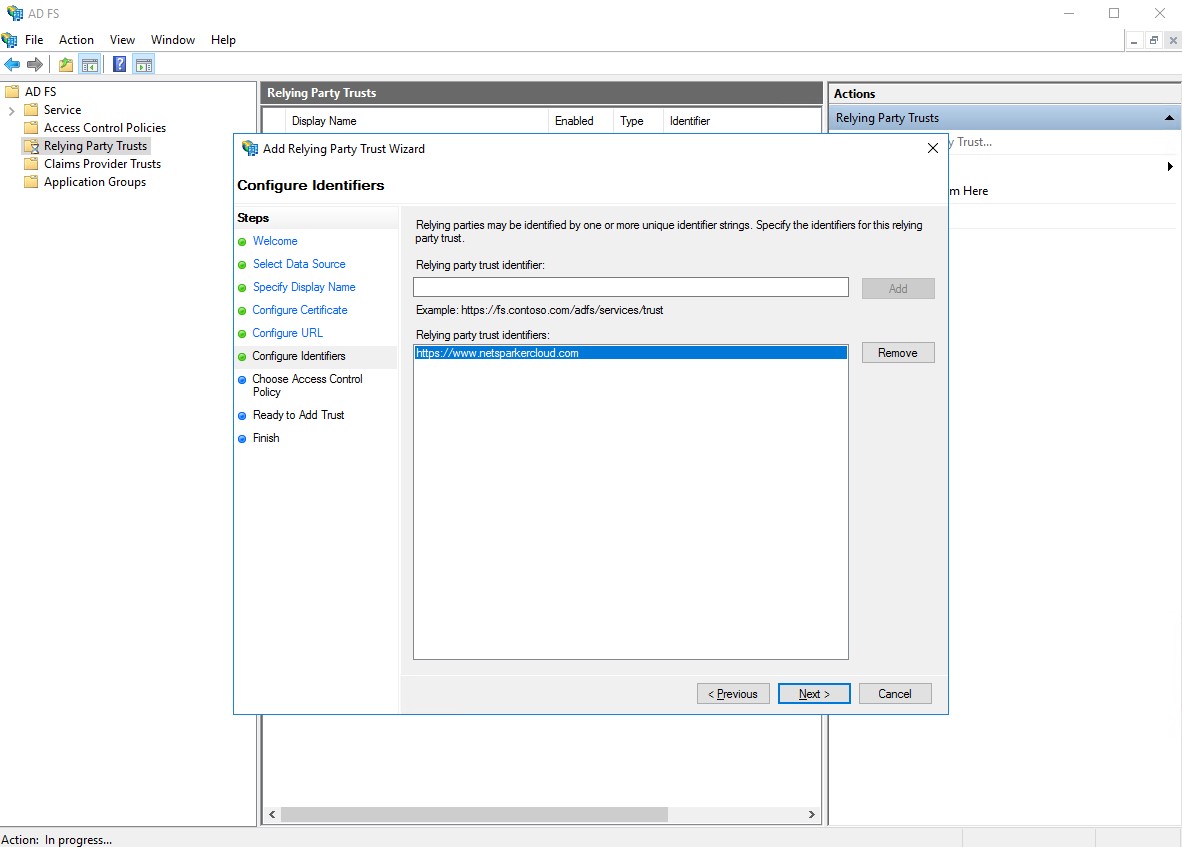Toggle the console tree visibility
Image resolution: width=1182 pixels, height=847 pixels.
(89, 63)
